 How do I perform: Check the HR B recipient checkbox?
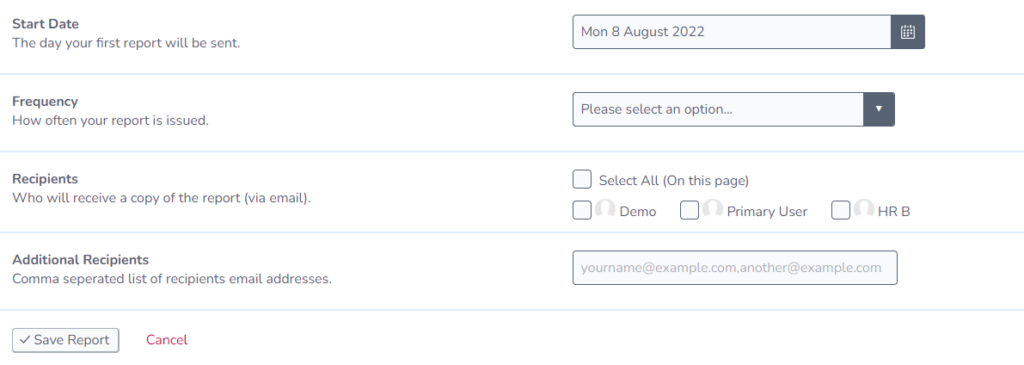click(840, 210)
